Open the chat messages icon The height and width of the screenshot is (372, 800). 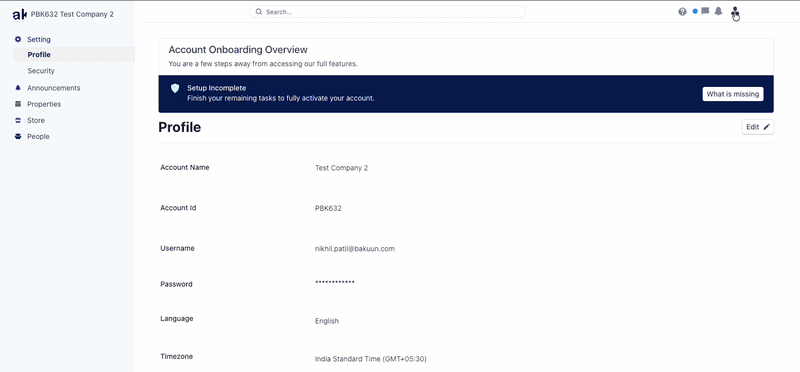point(705,11)
